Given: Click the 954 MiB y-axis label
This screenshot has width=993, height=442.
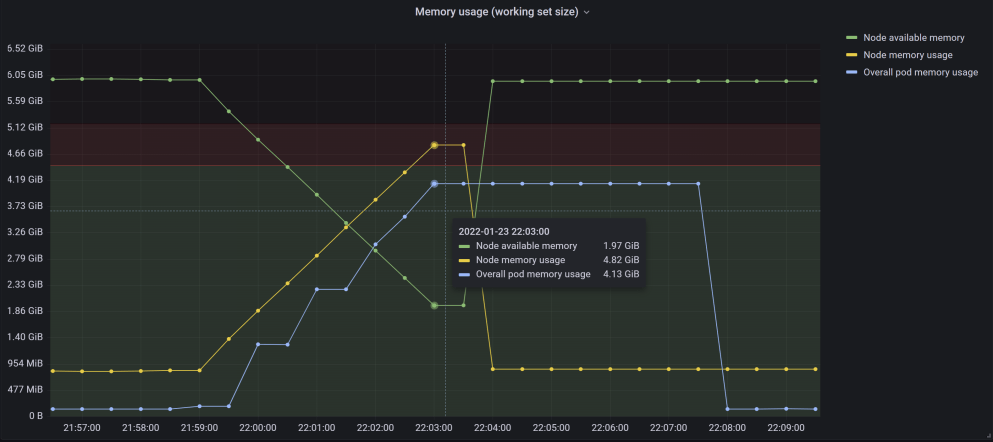Looking at the screenshot, I should (x=25, y=363).
